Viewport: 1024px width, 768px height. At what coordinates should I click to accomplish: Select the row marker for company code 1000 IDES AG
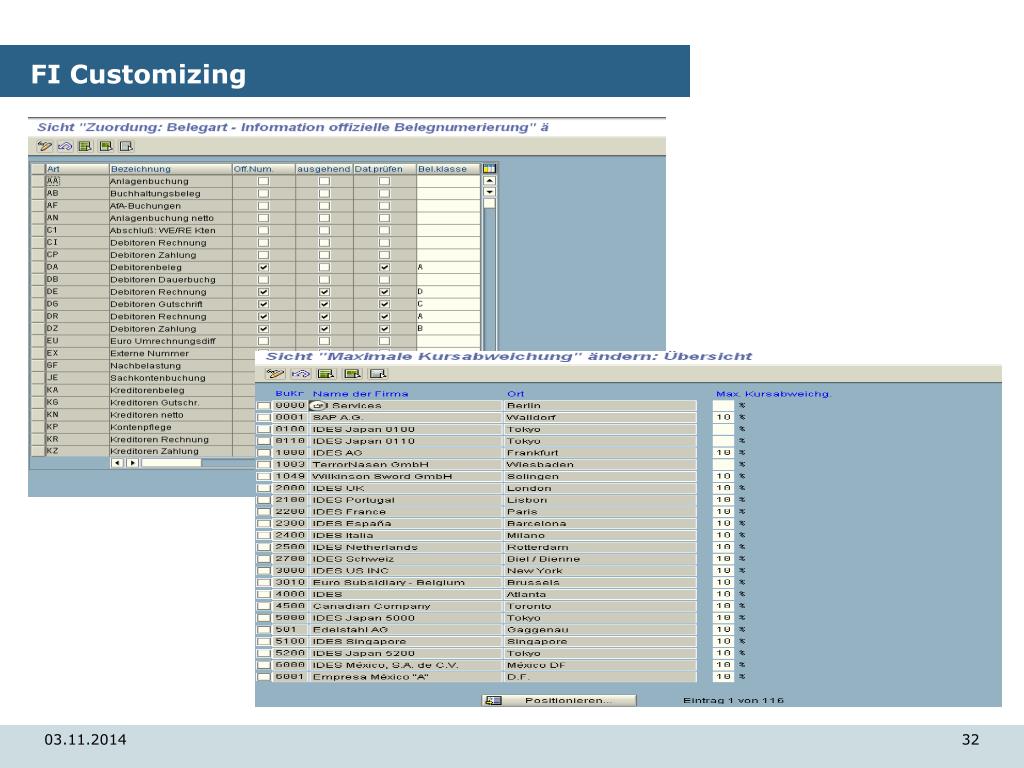click(263, 453)
